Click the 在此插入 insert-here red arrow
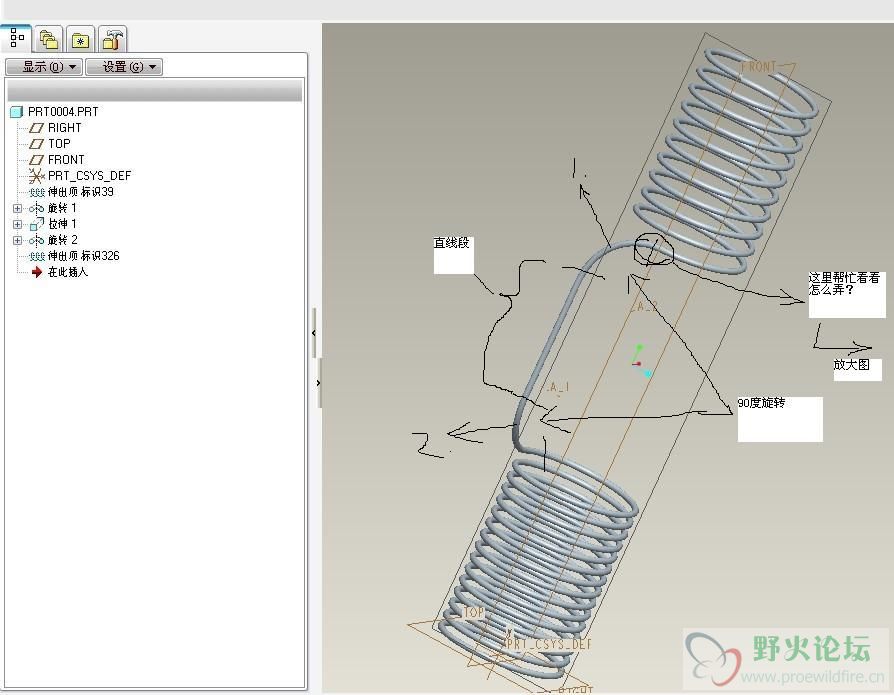This screenshot has height=695, width=894. 37,272
